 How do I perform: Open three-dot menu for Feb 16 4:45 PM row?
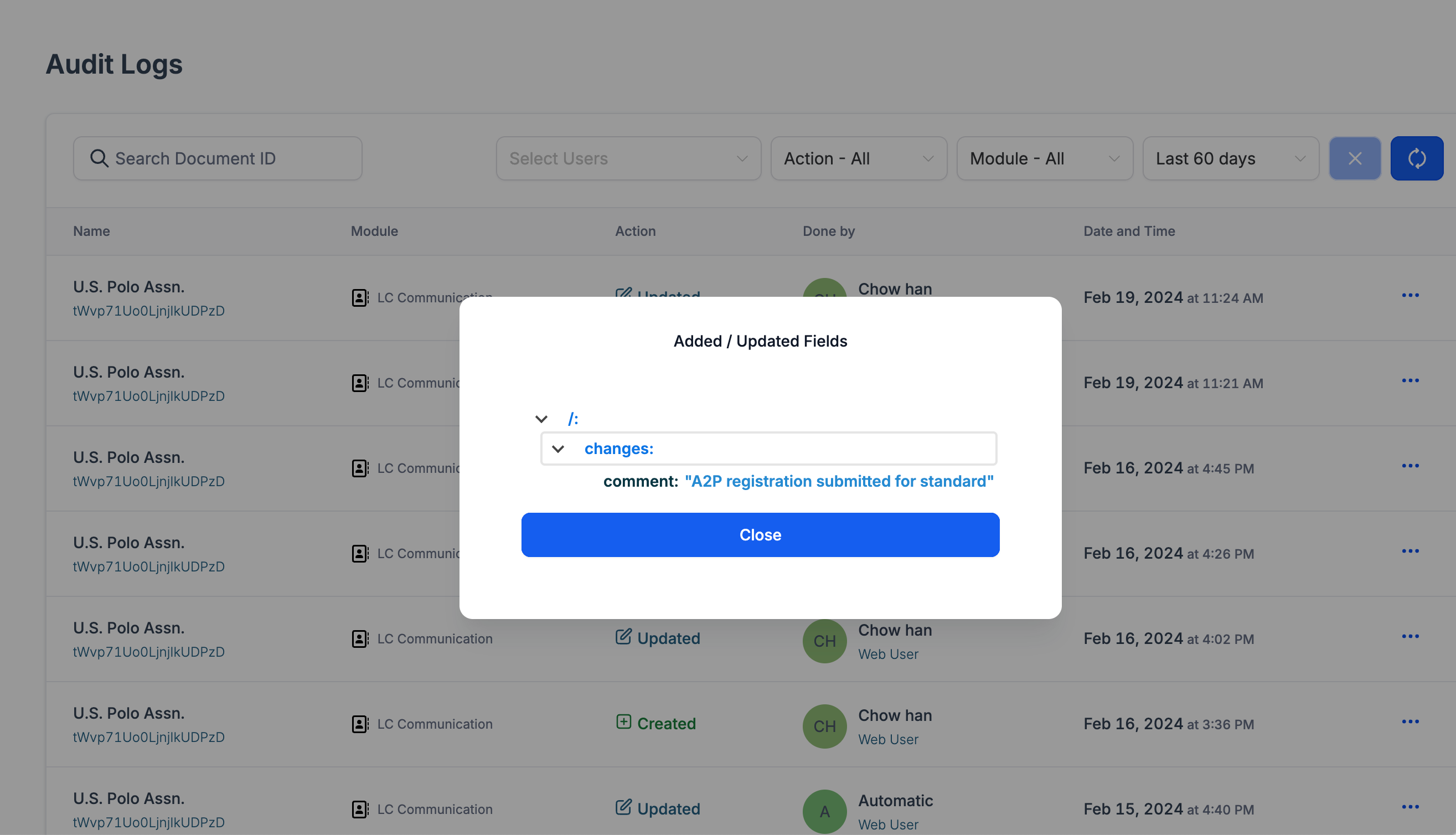(1409, 466)
